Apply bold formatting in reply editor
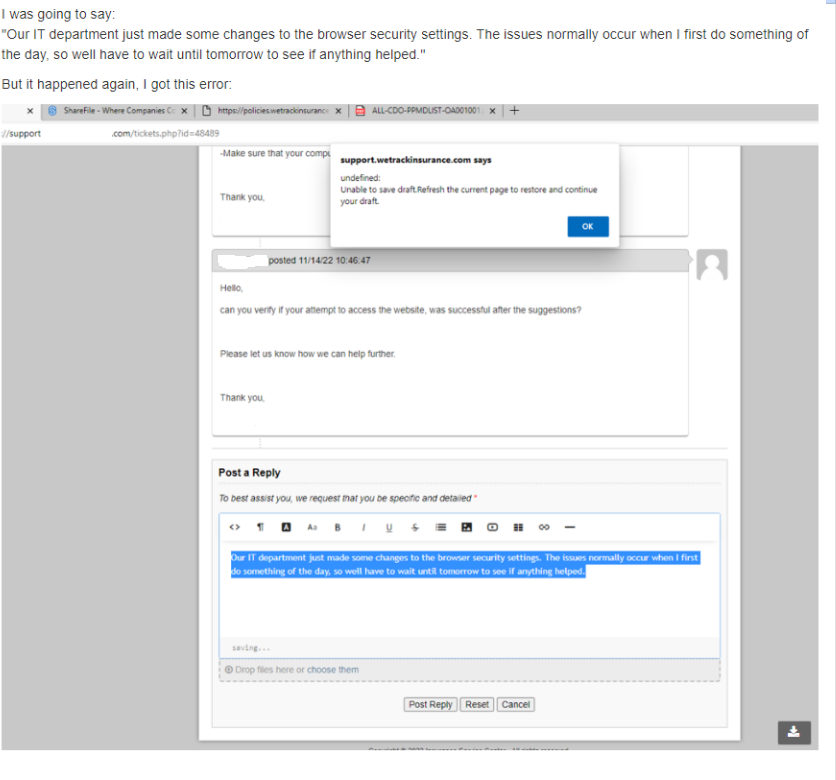Viewport: 836px width, 780px height. pos(338,527)
